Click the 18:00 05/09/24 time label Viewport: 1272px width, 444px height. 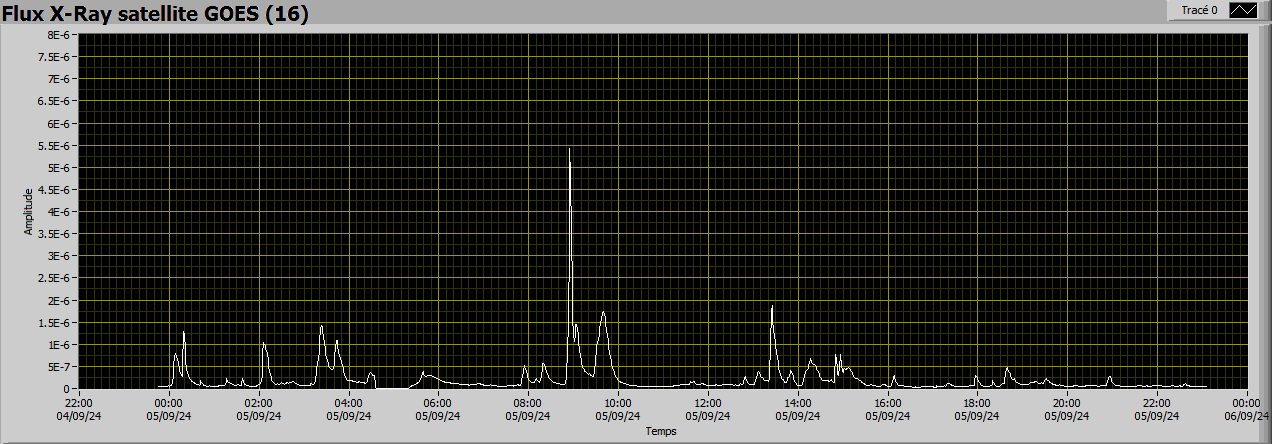[978, 409]
